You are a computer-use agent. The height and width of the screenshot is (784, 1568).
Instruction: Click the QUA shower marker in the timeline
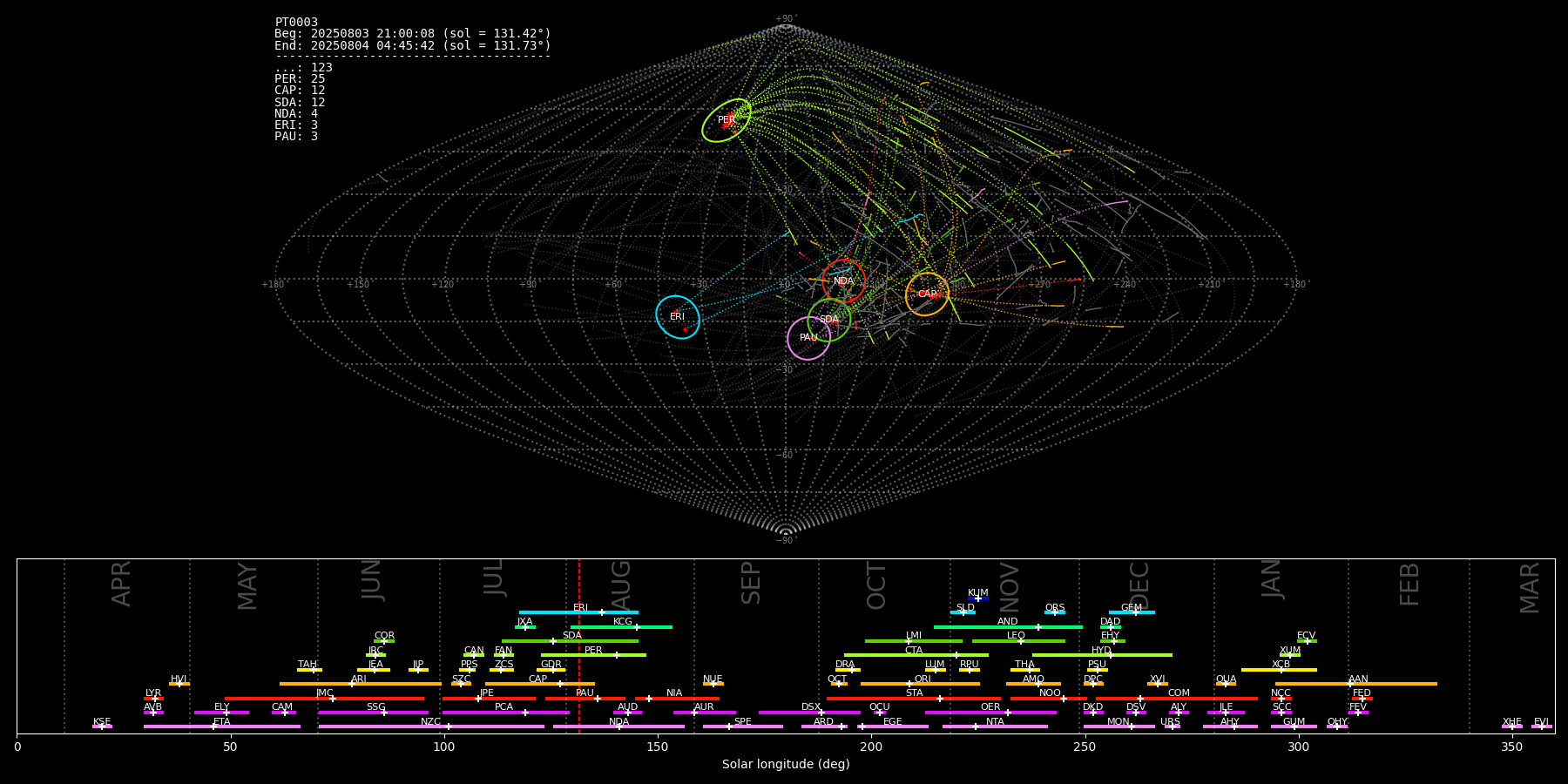click(1226, 684)
